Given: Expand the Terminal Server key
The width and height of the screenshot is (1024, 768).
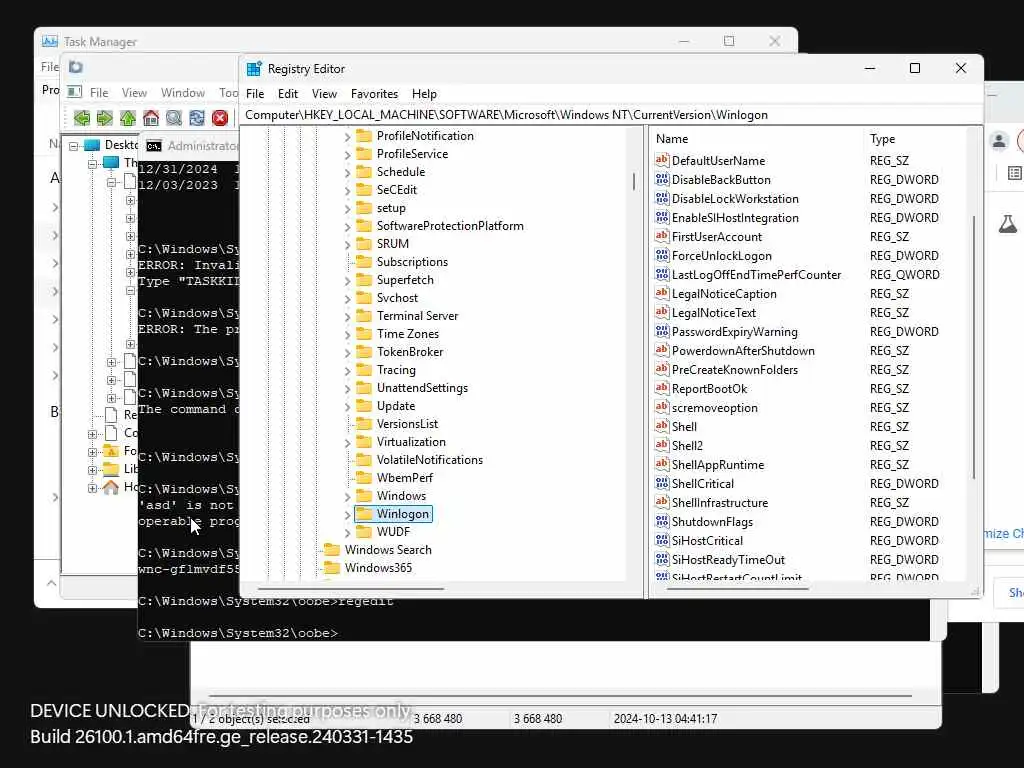Looking at the screenshot, I should pos(347,317).
